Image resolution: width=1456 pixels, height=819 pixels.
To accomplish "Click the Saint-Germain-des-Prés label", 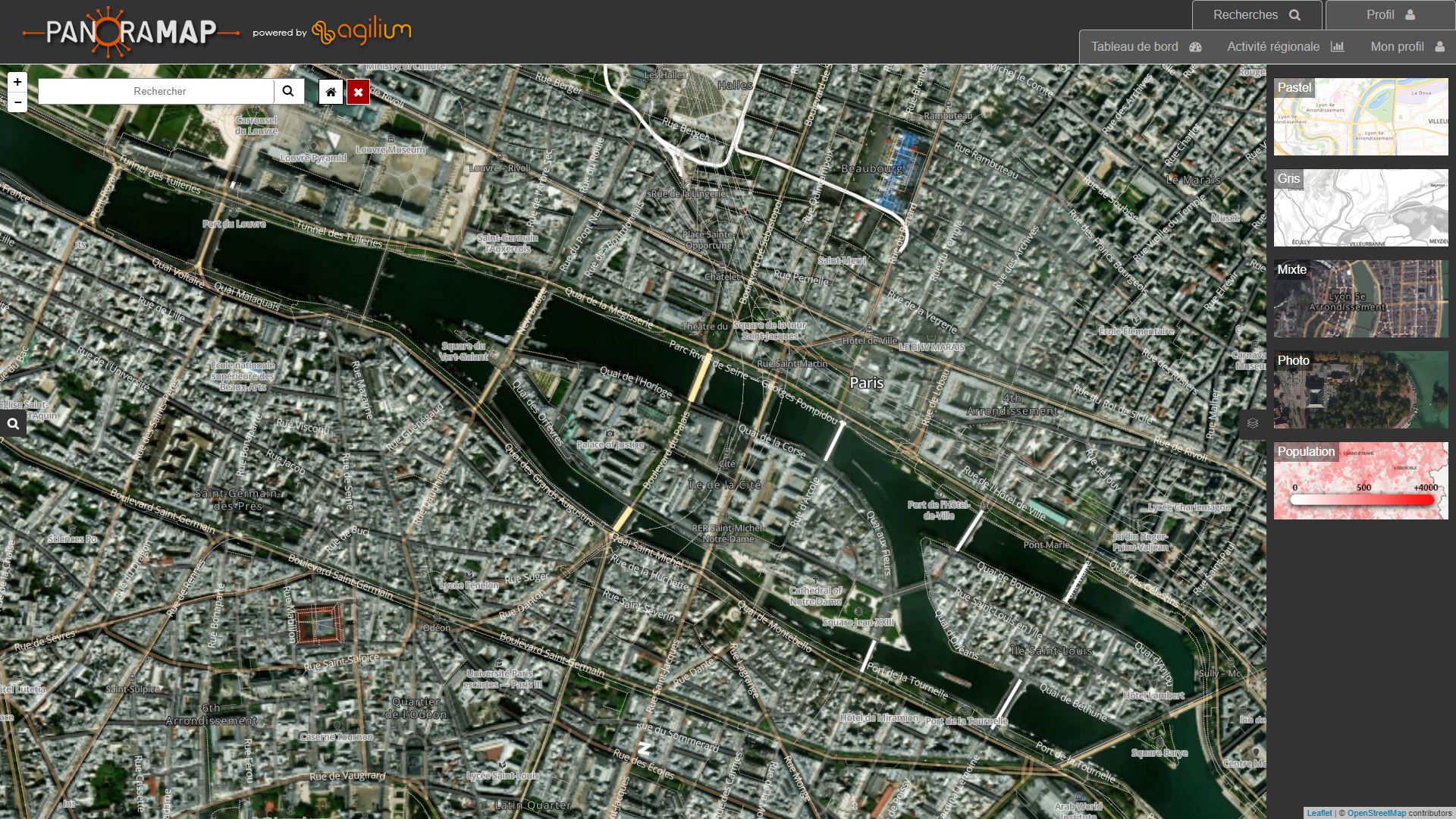I will [x=238, y=500].
